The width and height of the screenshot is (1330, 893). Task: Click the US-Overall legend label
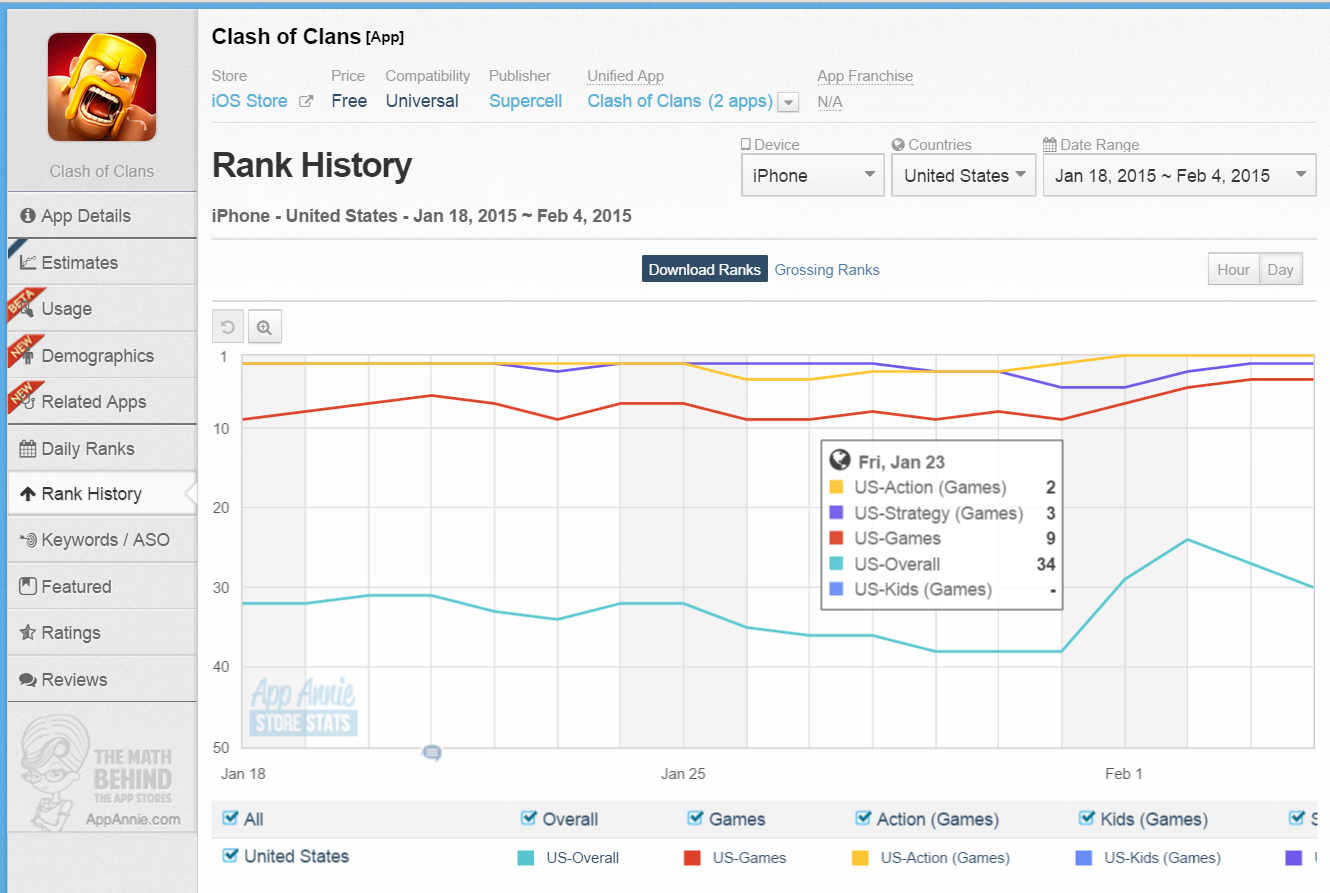click(583, 858)
